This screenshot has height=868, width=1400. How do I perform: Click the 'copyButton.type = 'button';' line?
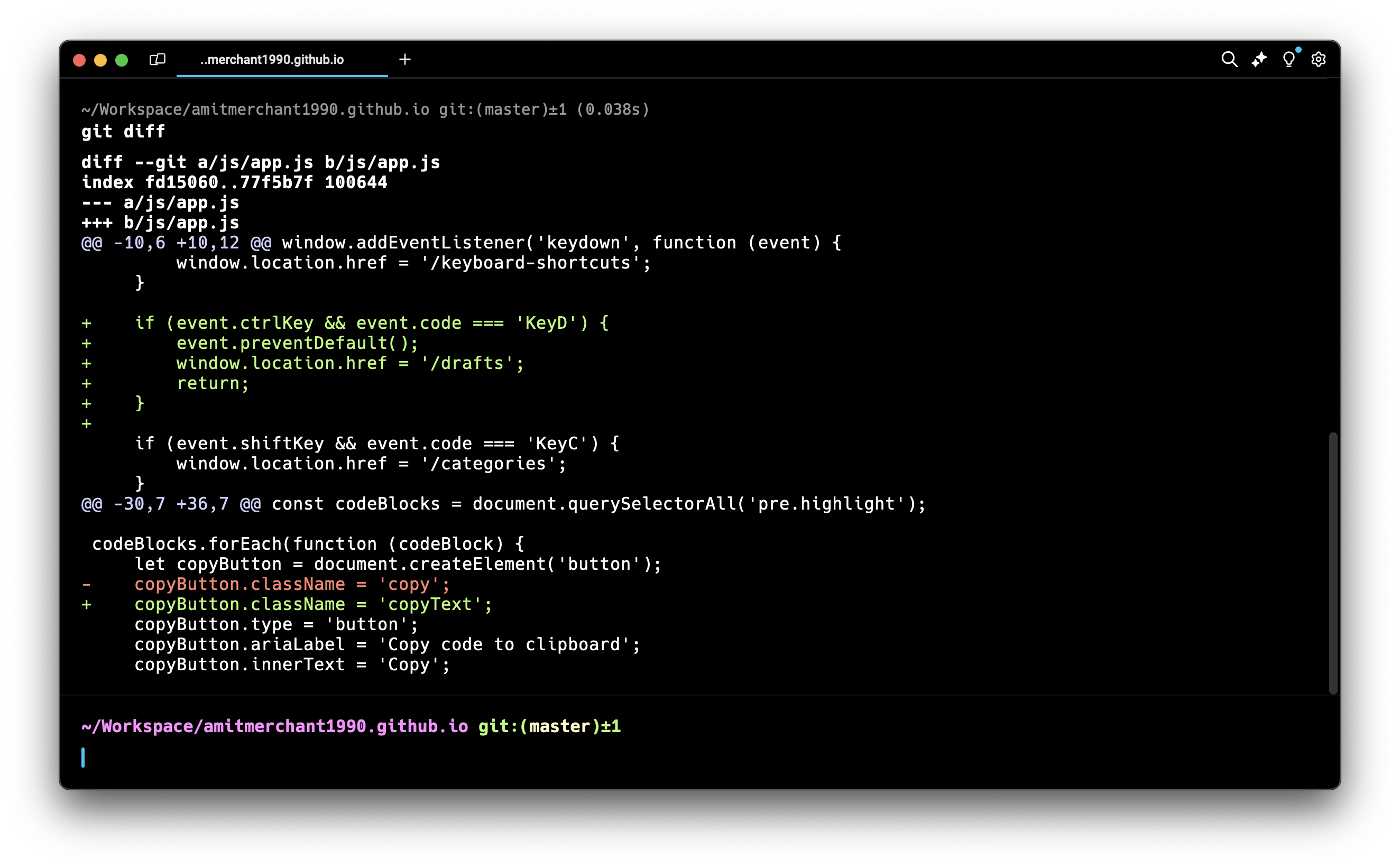tap(276, 625)
